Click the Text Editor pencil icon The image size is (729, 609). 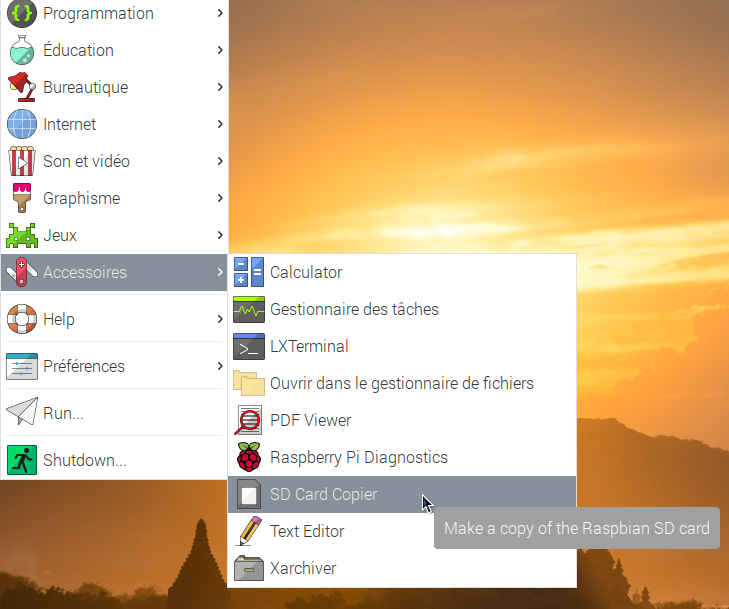pos(249,531)
